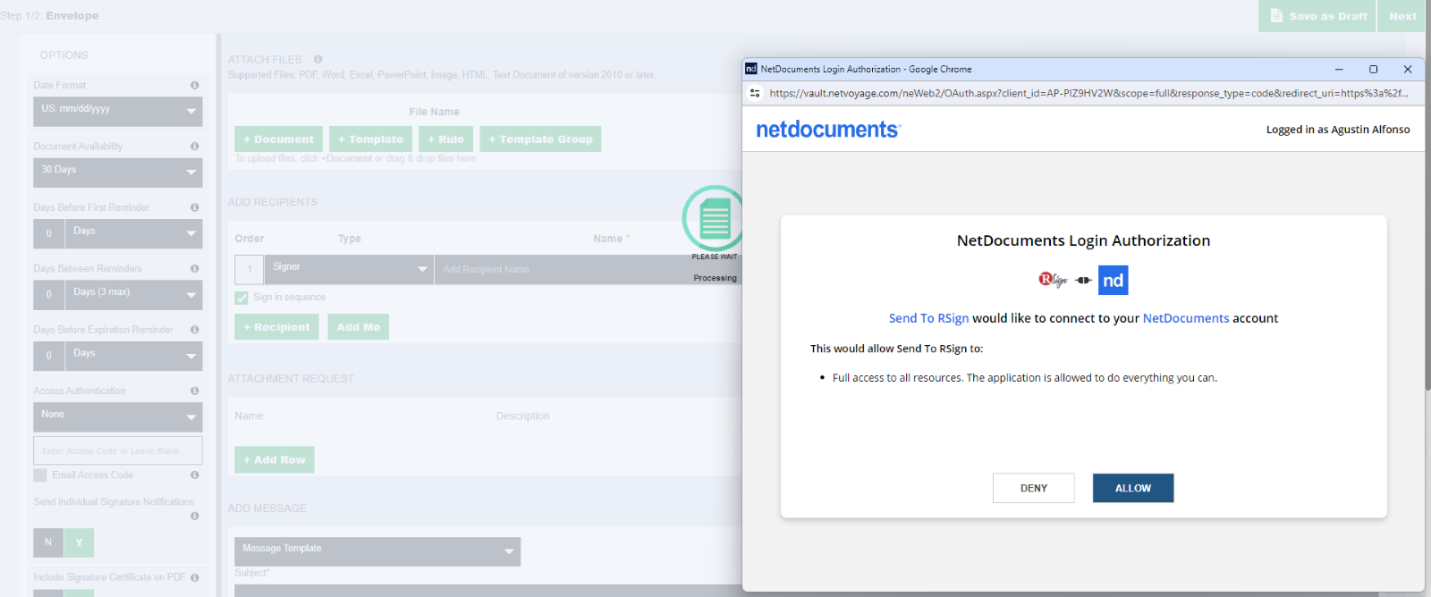Image resolution: width=1431 pixels, height=597 pixels.
Task: Click the nd logo icon in authorization dialog
Action: tap(1113, 280)
